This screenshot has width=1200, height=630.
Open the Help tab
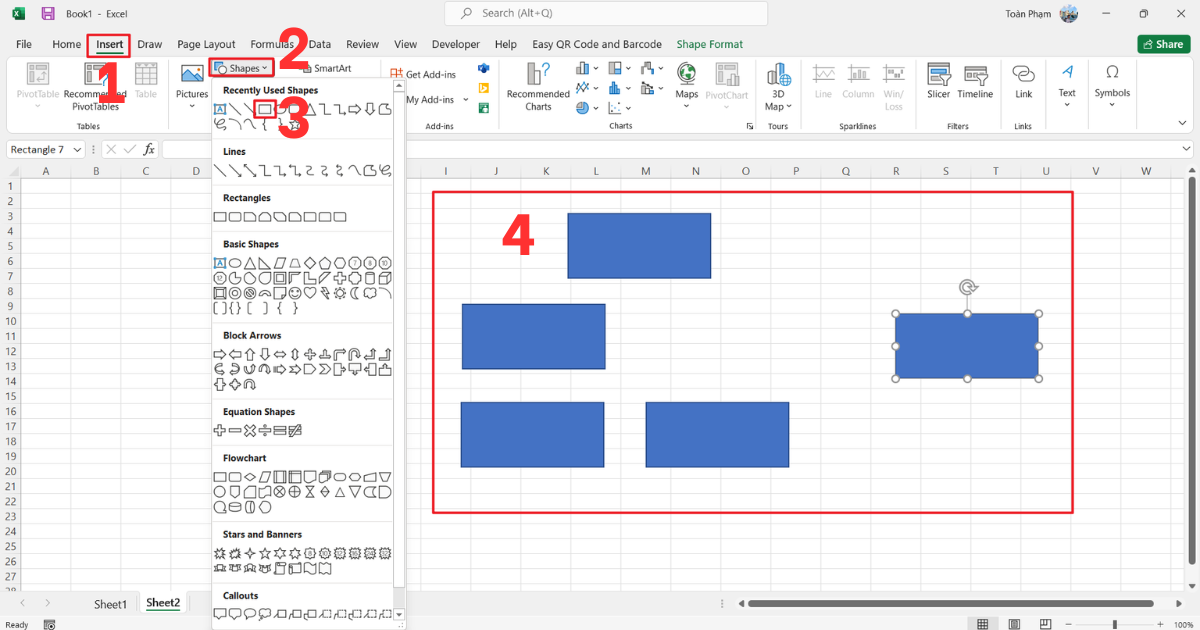tap(506, 44)
